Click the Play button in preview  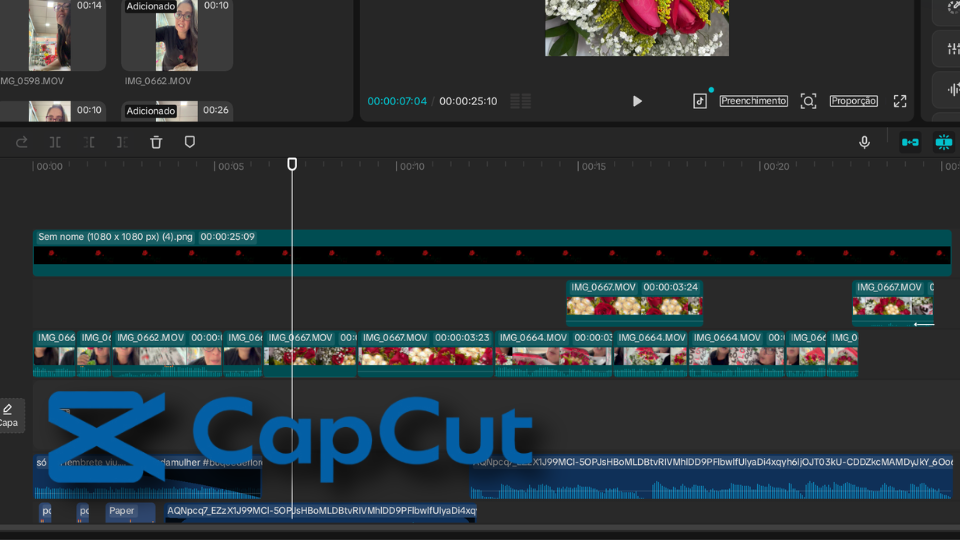click(x=637, y=101)
